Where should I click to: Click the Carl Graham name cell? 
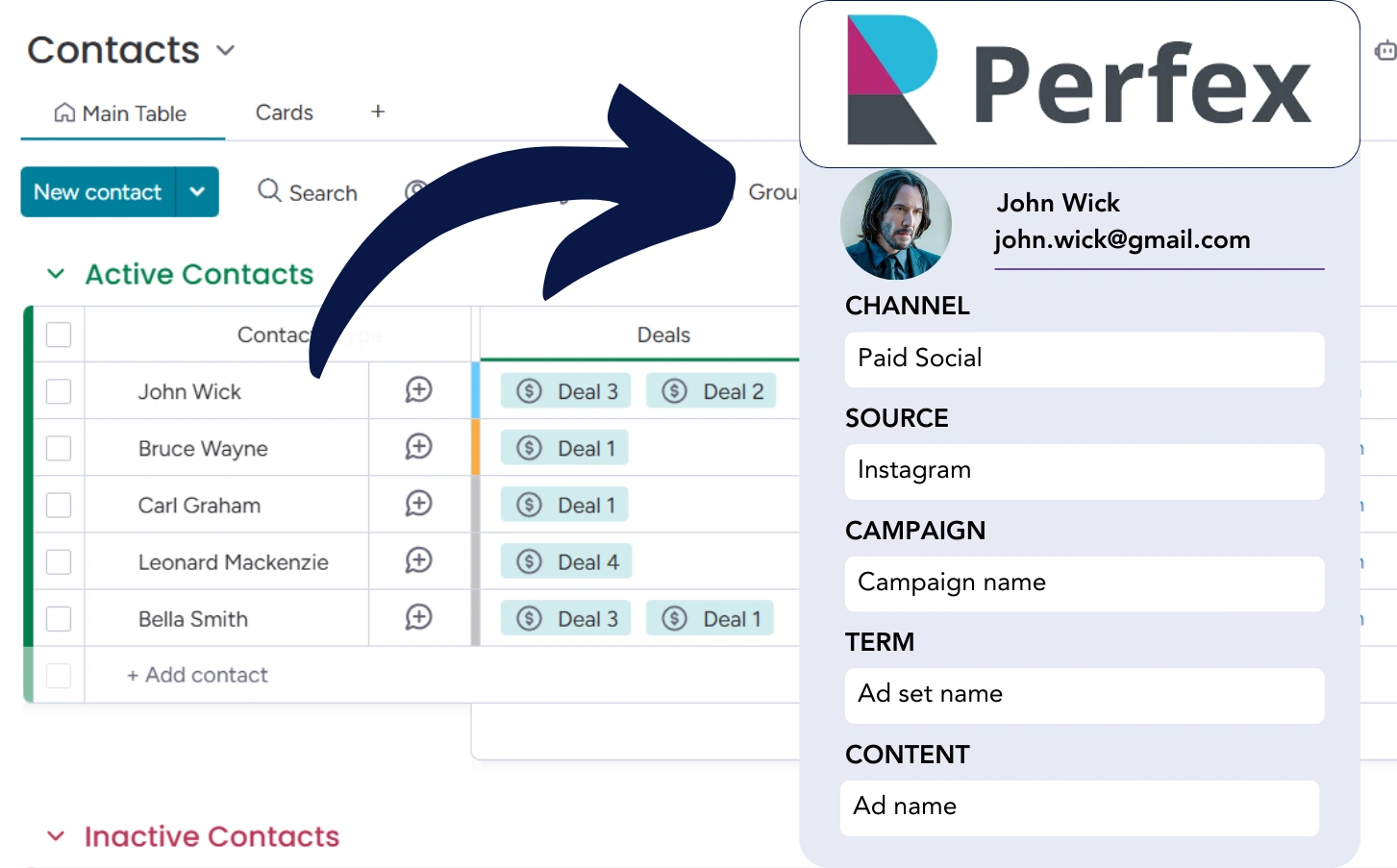(x=199, y=505)
